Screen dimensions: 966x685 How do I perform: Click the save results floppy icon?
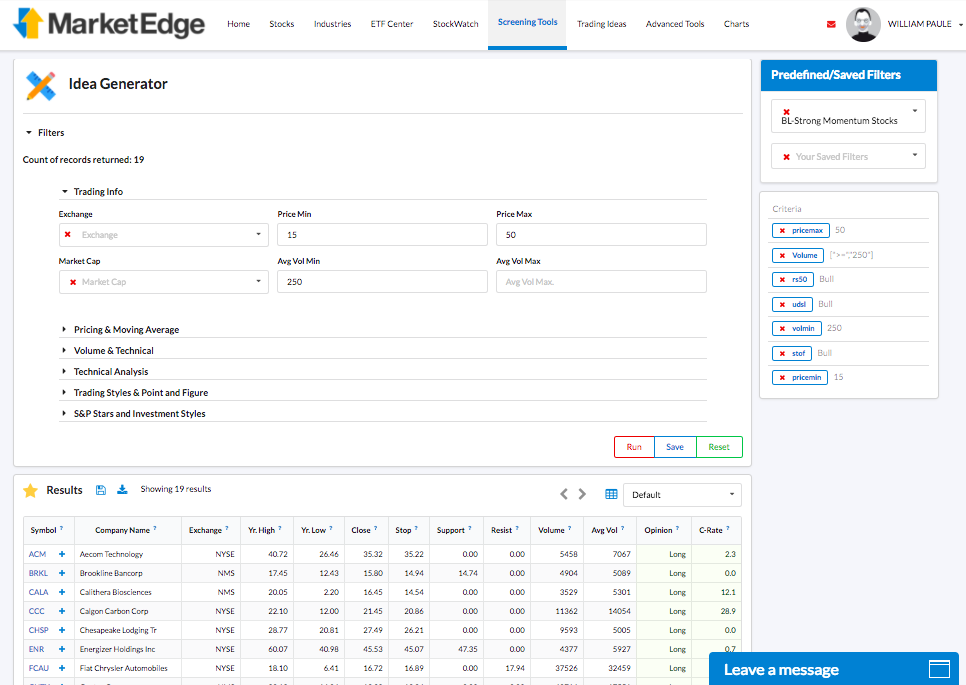pyautogui.click(x=101, y=490)
